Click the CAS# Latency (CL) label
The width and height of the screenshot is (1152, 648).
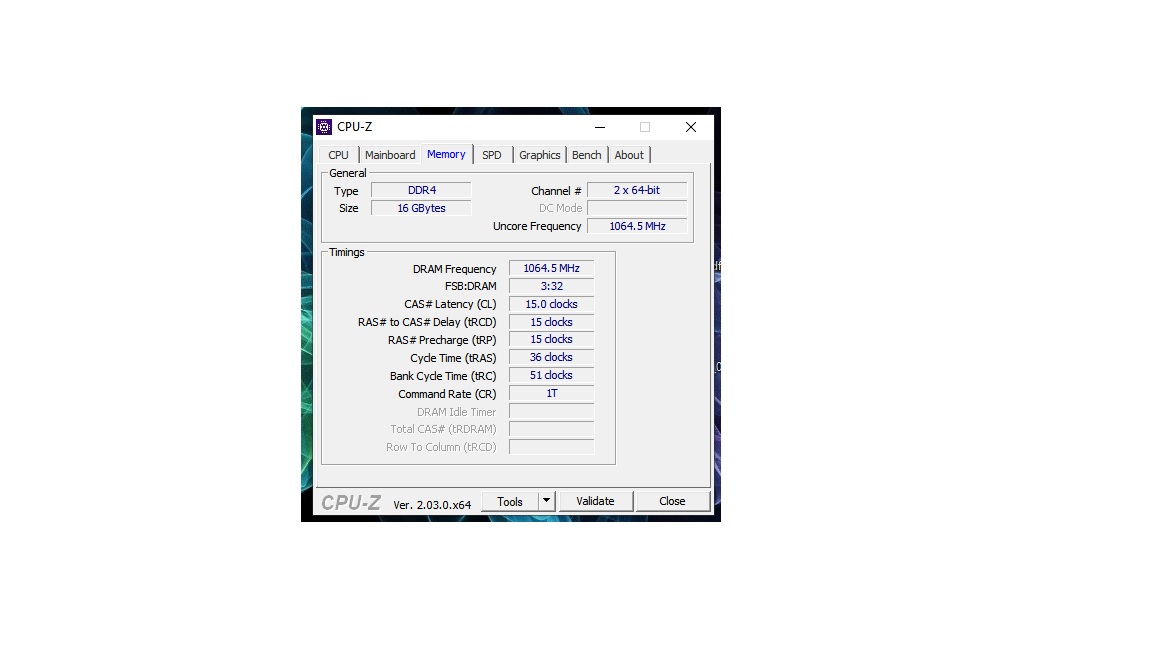(x=450, y=304)
